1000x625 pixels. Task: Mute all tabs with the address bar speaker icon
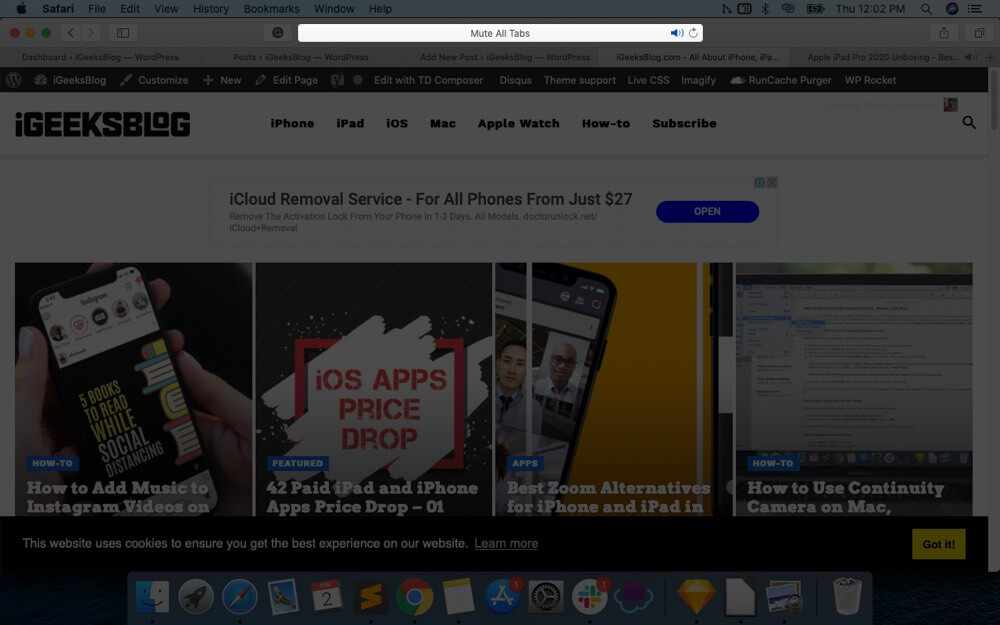point(676,33)
